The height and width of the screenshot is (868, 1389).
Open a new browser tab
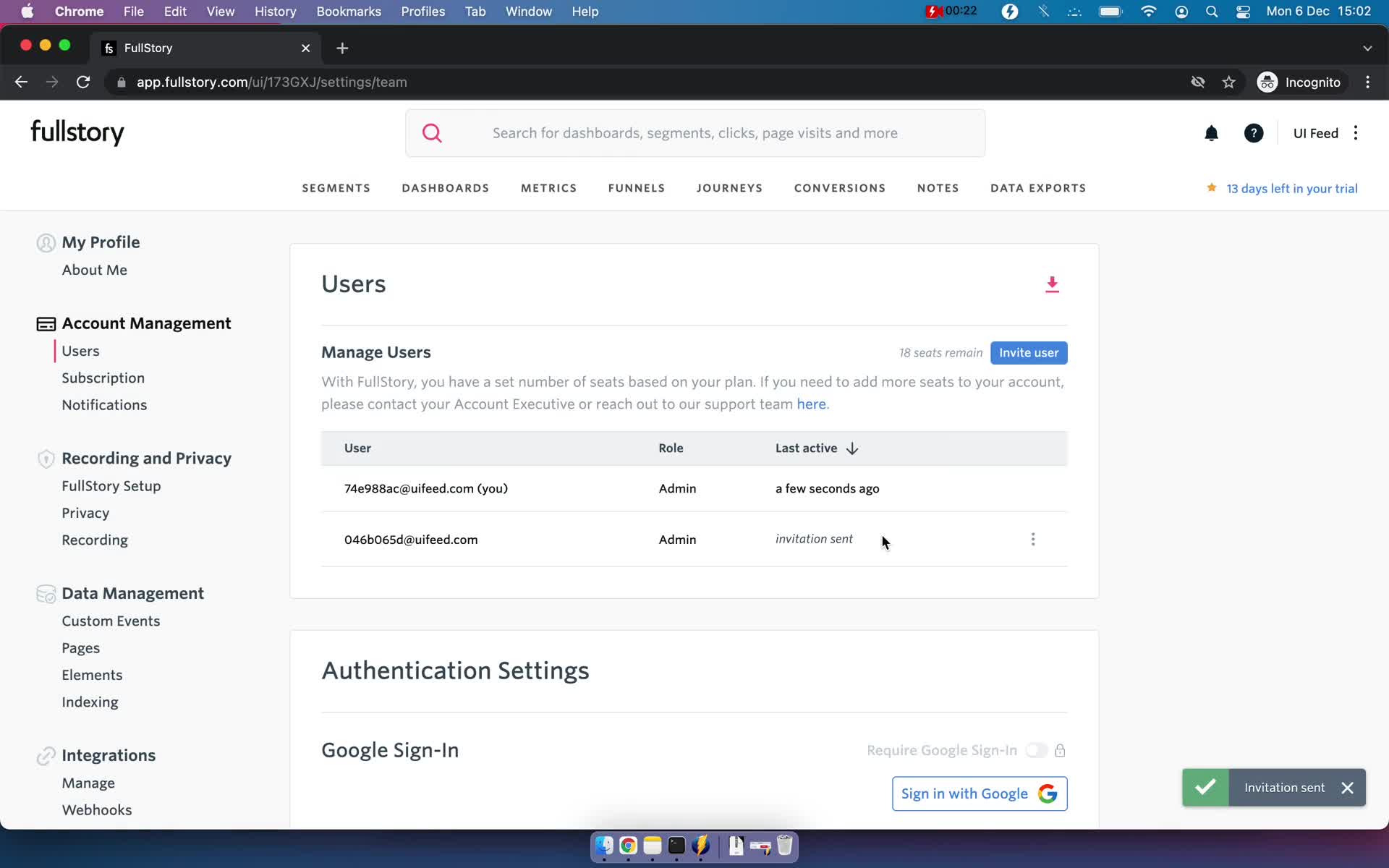coord(342,48)
